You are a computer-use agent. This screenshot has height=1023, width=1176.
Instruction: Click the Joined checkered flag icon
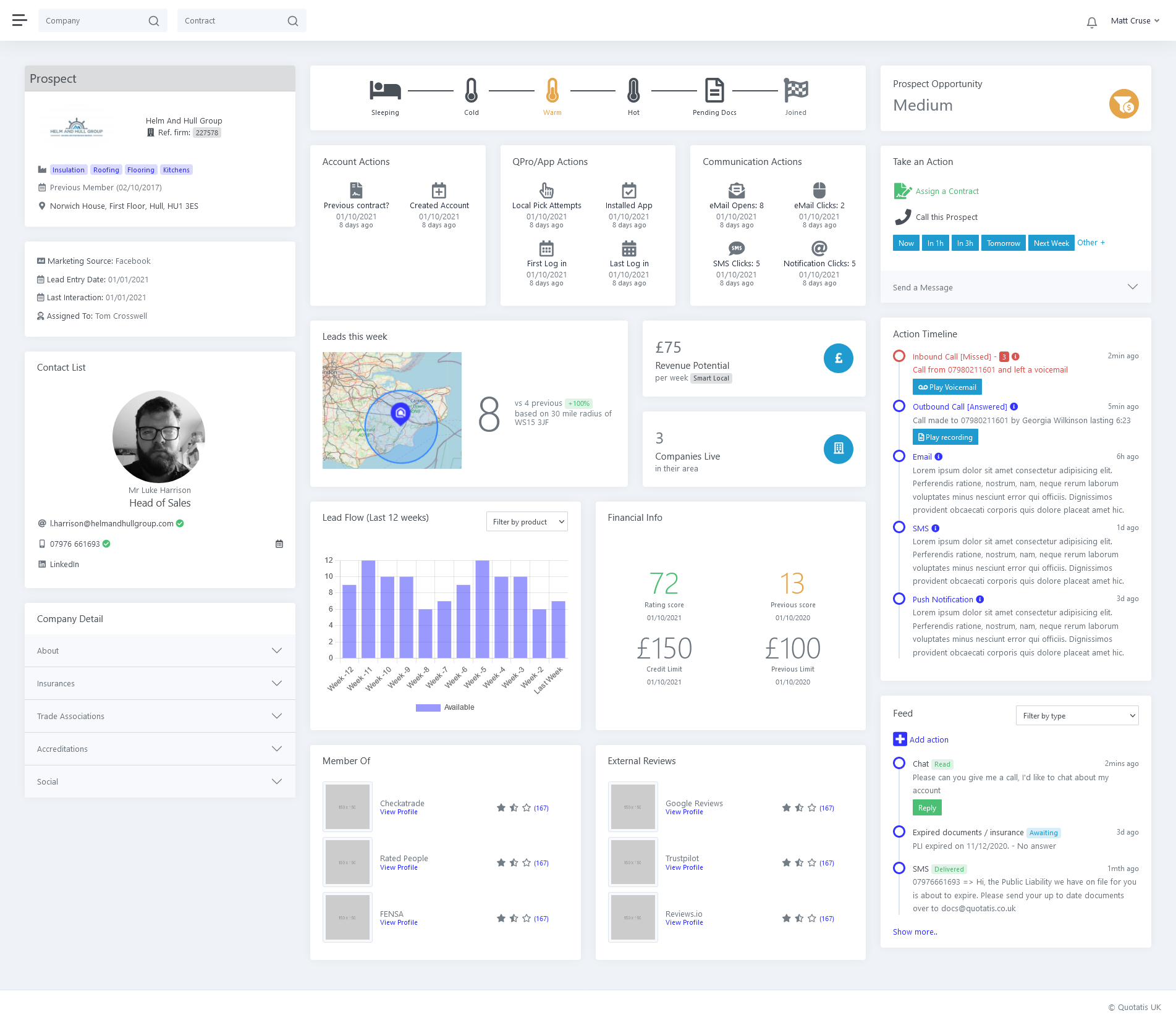pos(795,90)
